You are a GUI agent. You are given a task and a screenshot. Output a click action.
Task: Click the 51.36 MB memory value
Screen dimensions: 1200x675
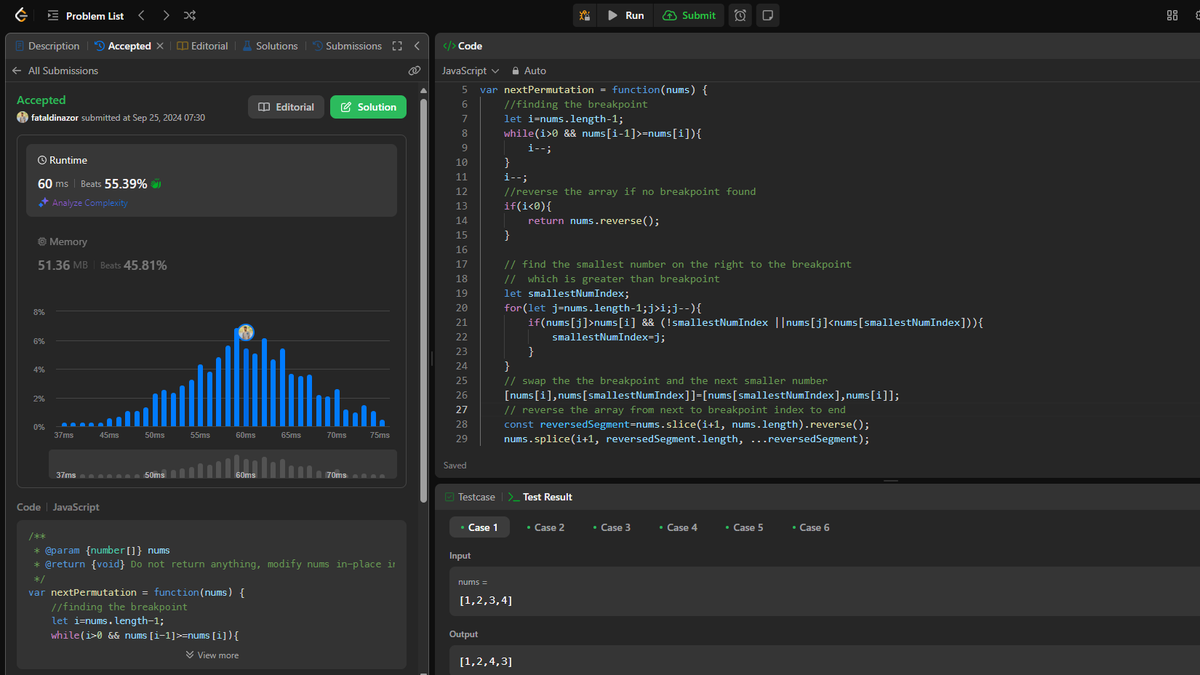[x=64, y=265]
